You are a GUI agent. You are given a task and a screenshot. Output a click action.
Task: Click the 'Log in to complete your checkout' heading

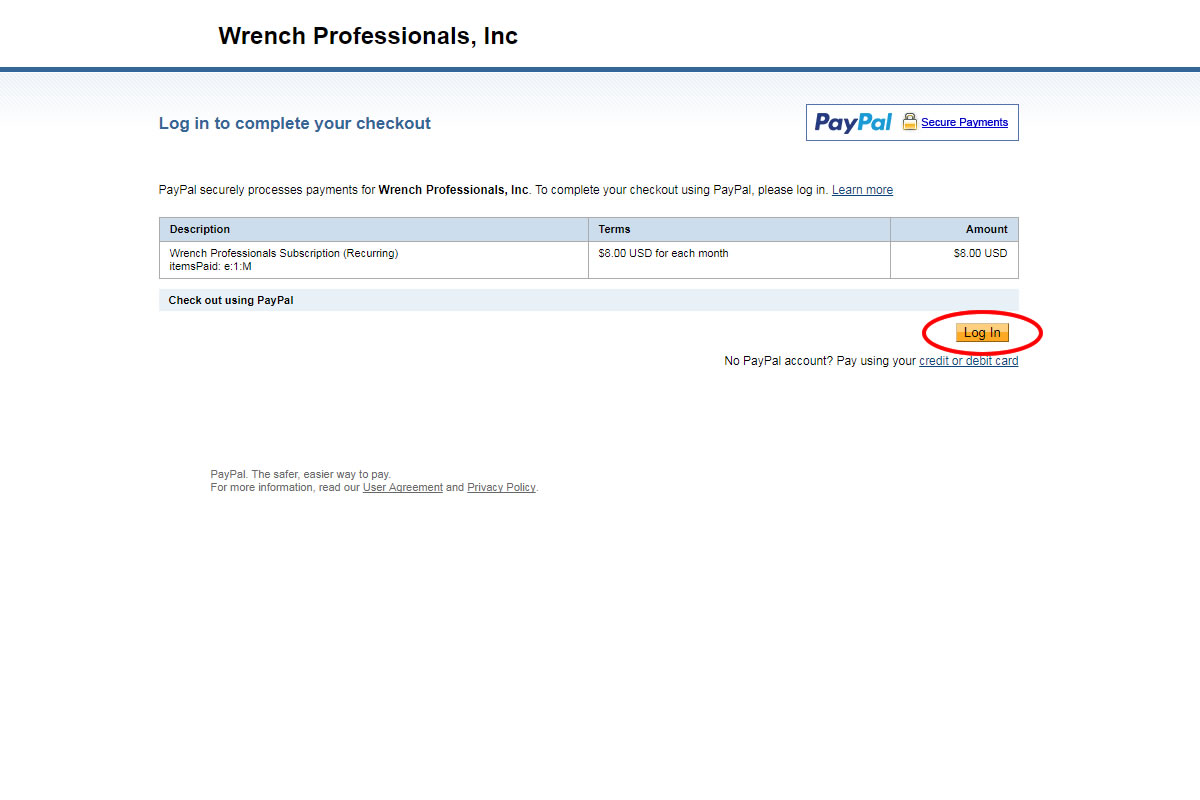coord(295,124)
